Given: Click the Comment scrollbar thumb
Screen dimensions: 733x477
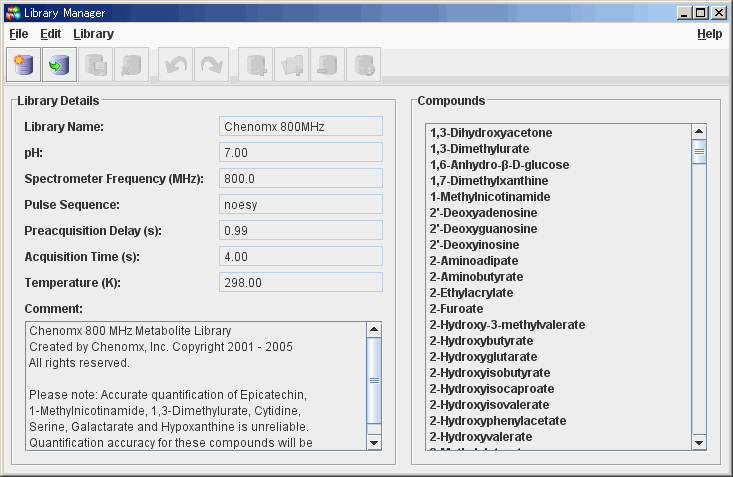Looking at the screenshot, I should [x=374, y=381].
